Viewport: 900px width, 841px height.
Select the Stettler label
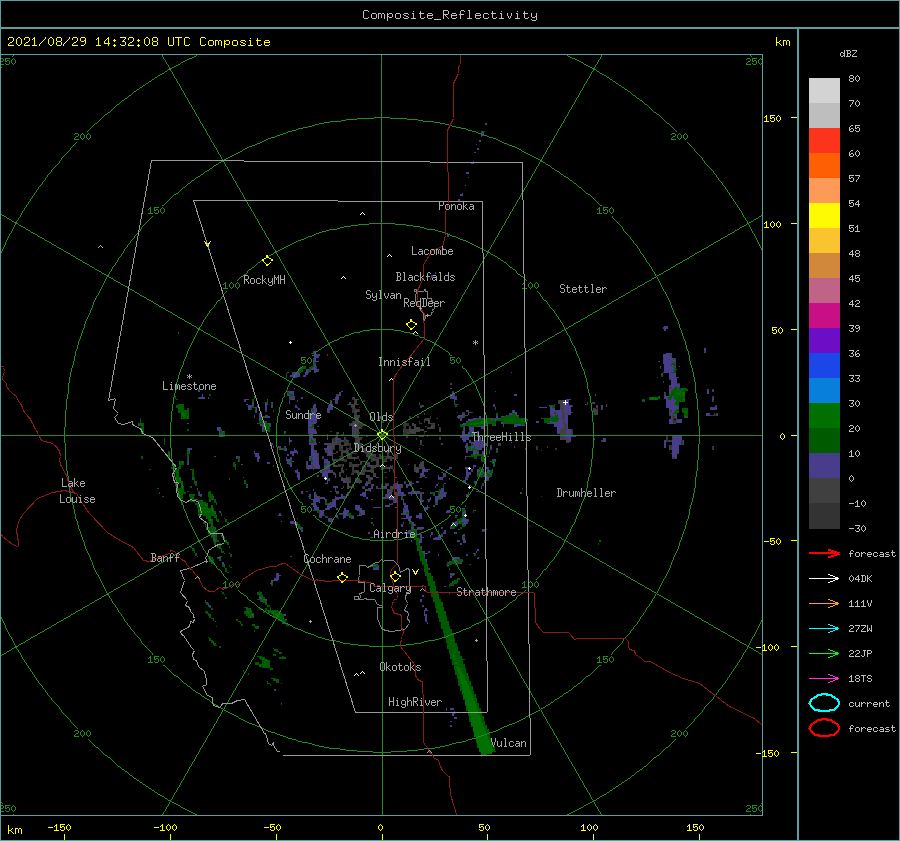[583, 289]
